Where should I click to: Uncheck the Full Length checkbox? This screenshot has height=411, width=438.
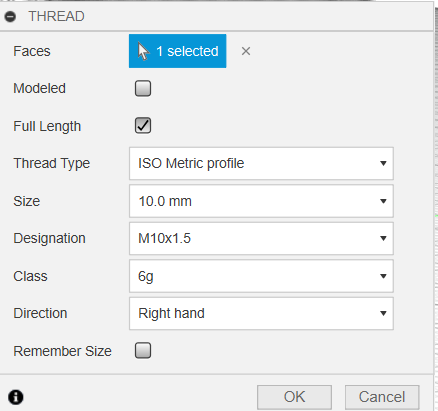click(143, 126)
